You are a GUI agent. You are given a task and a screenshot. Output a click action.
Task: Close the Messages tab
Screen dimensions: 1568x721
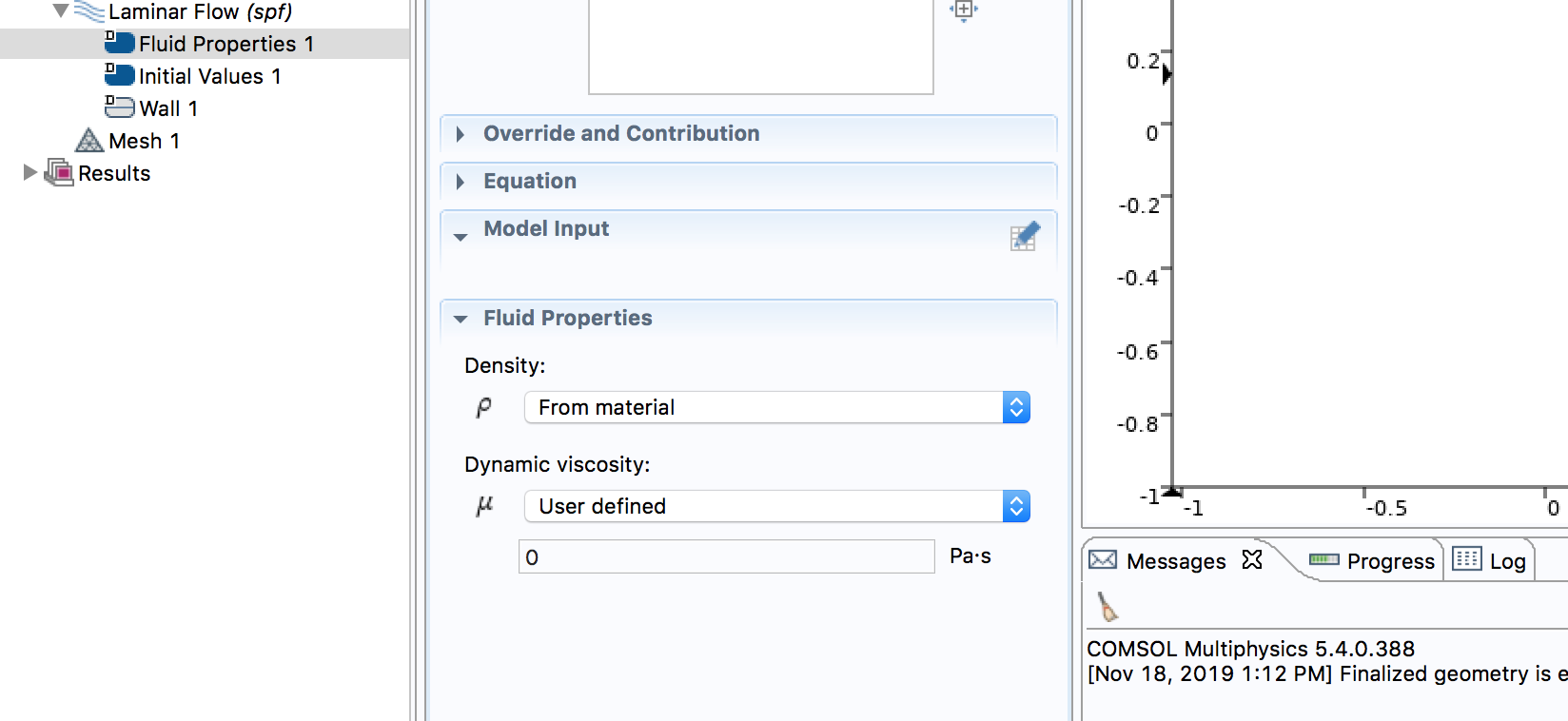[x=1252, y=559]
